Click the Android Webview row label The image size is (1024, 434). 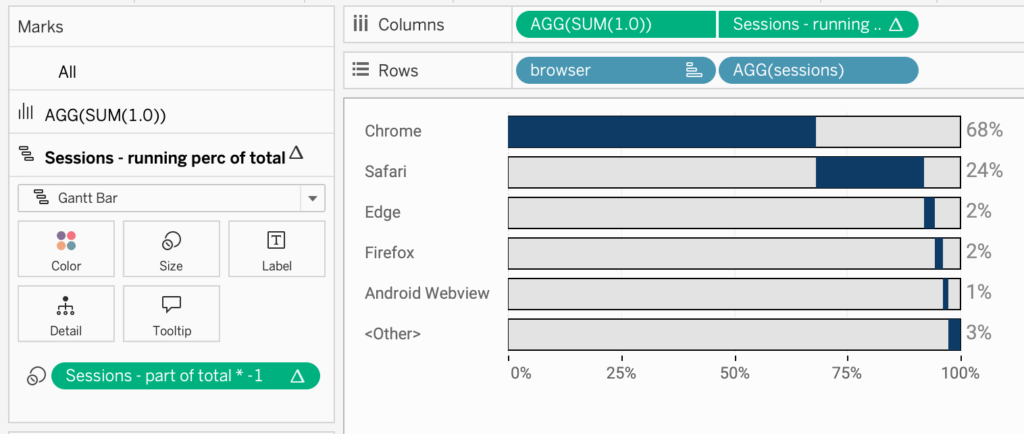[427, 293]
